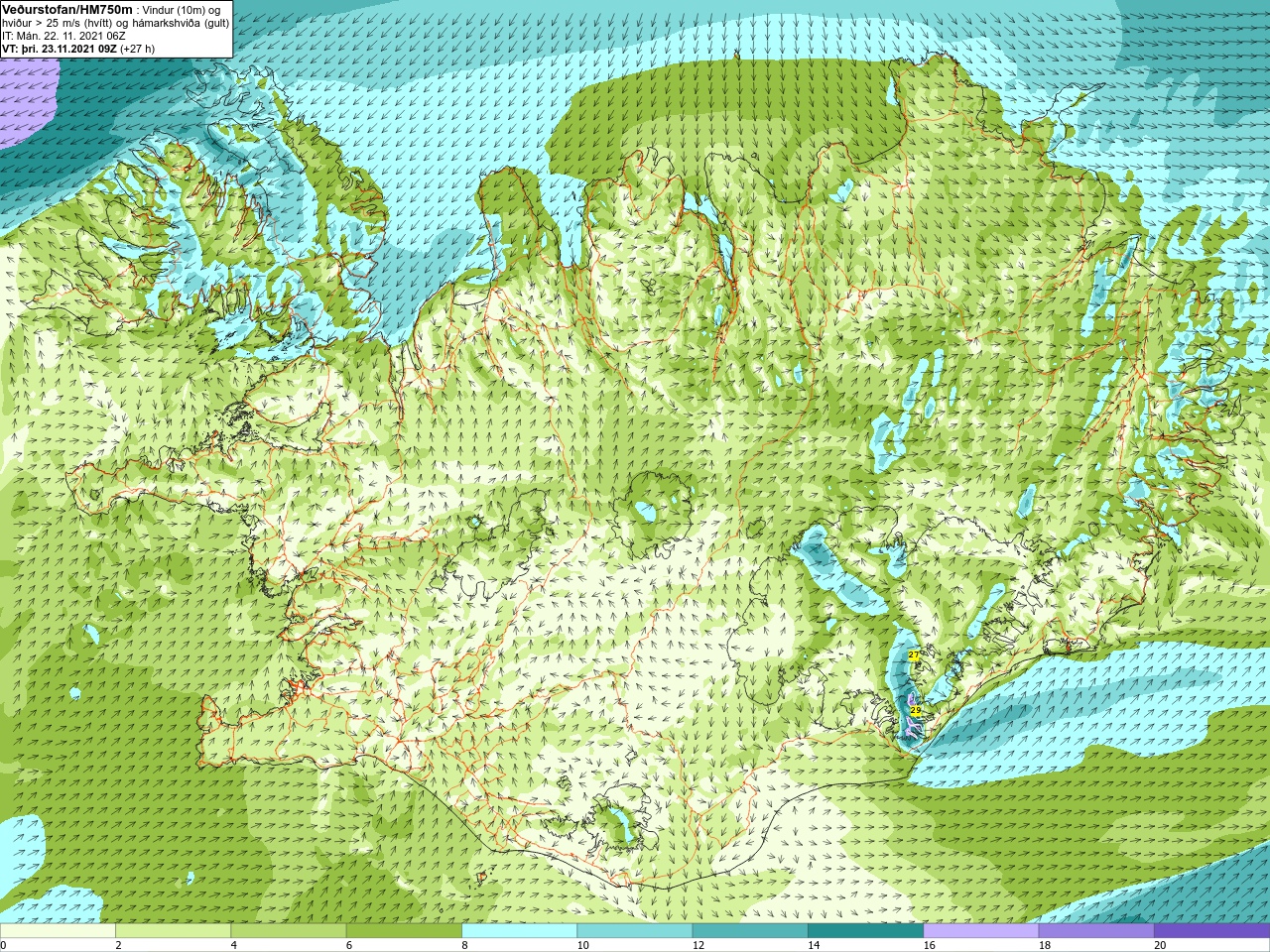This screenshot has width=1270, height=952.
Task: Click the 14–16 m/s dark teal legend swatch
Action: pos(865,931)
